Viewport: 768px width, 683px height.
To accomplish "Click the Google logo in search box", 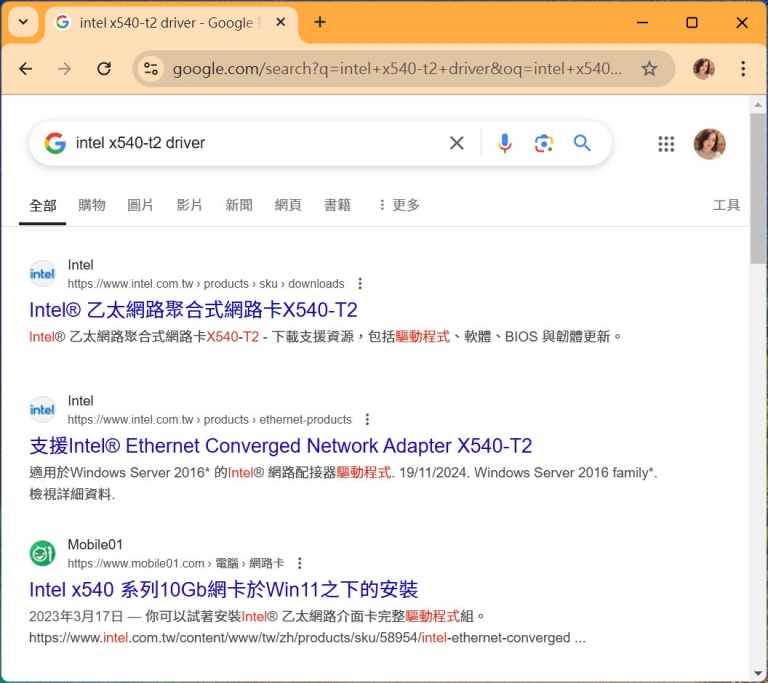I will 55,143.
